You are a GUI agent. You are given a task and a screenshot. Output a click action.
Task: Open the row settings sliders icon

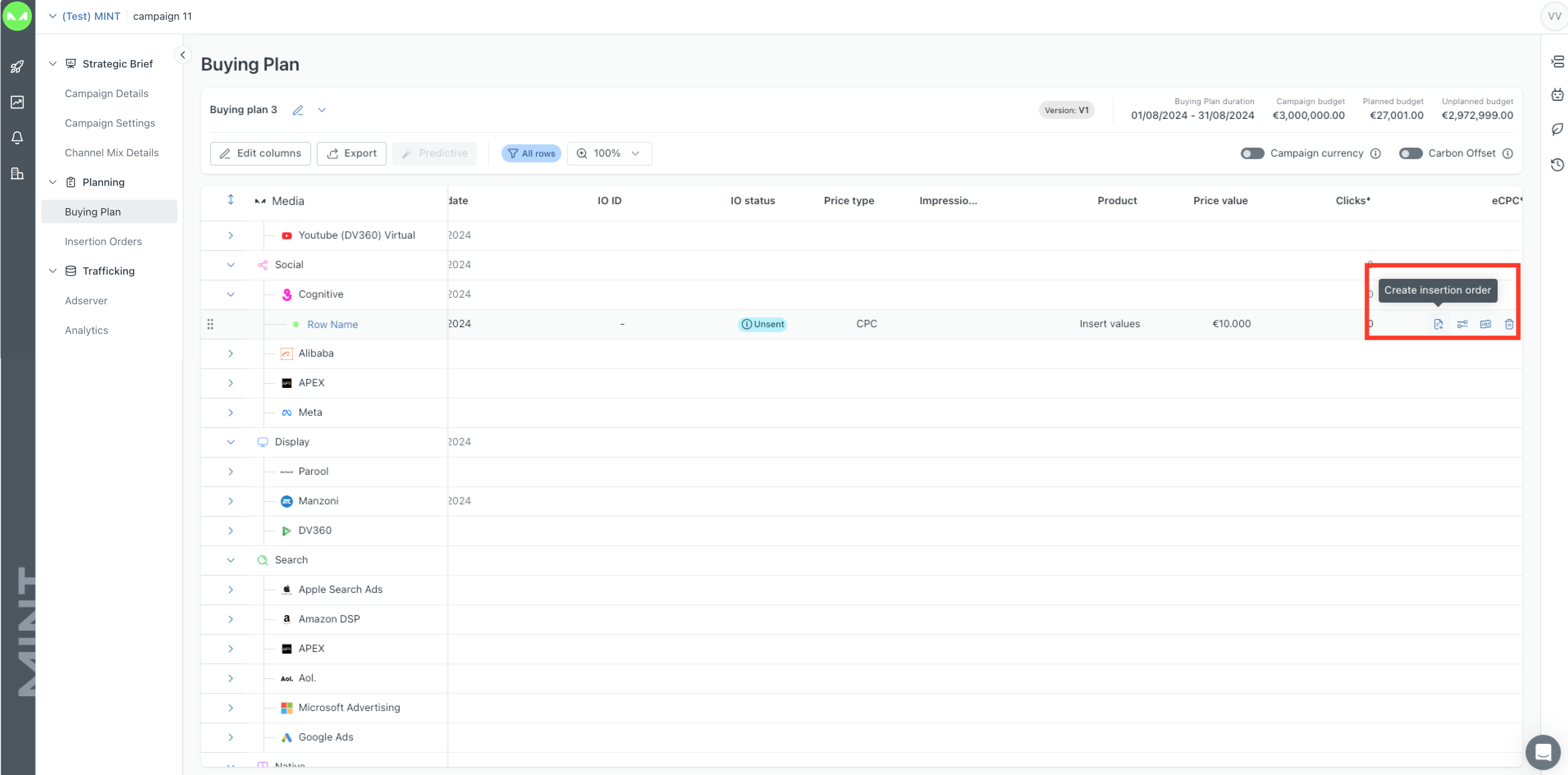pos(1462,324)
